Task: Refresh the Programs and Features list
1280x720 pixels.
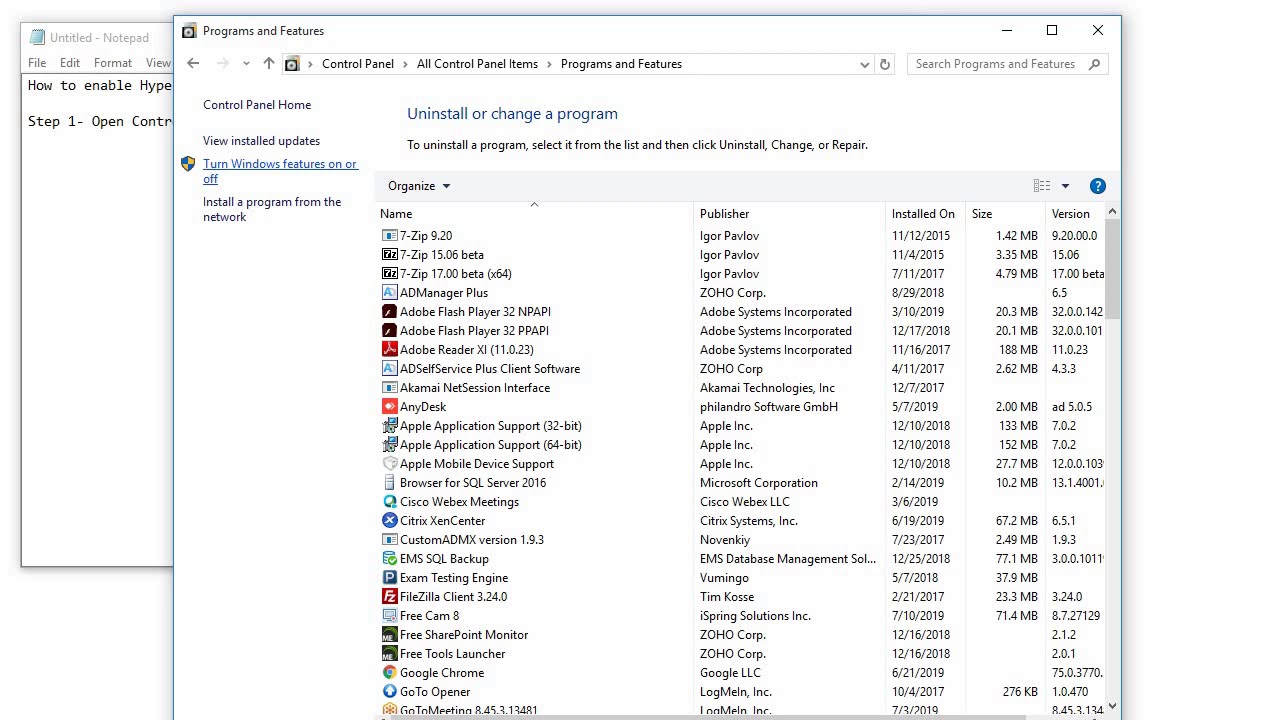Action: 884,64
